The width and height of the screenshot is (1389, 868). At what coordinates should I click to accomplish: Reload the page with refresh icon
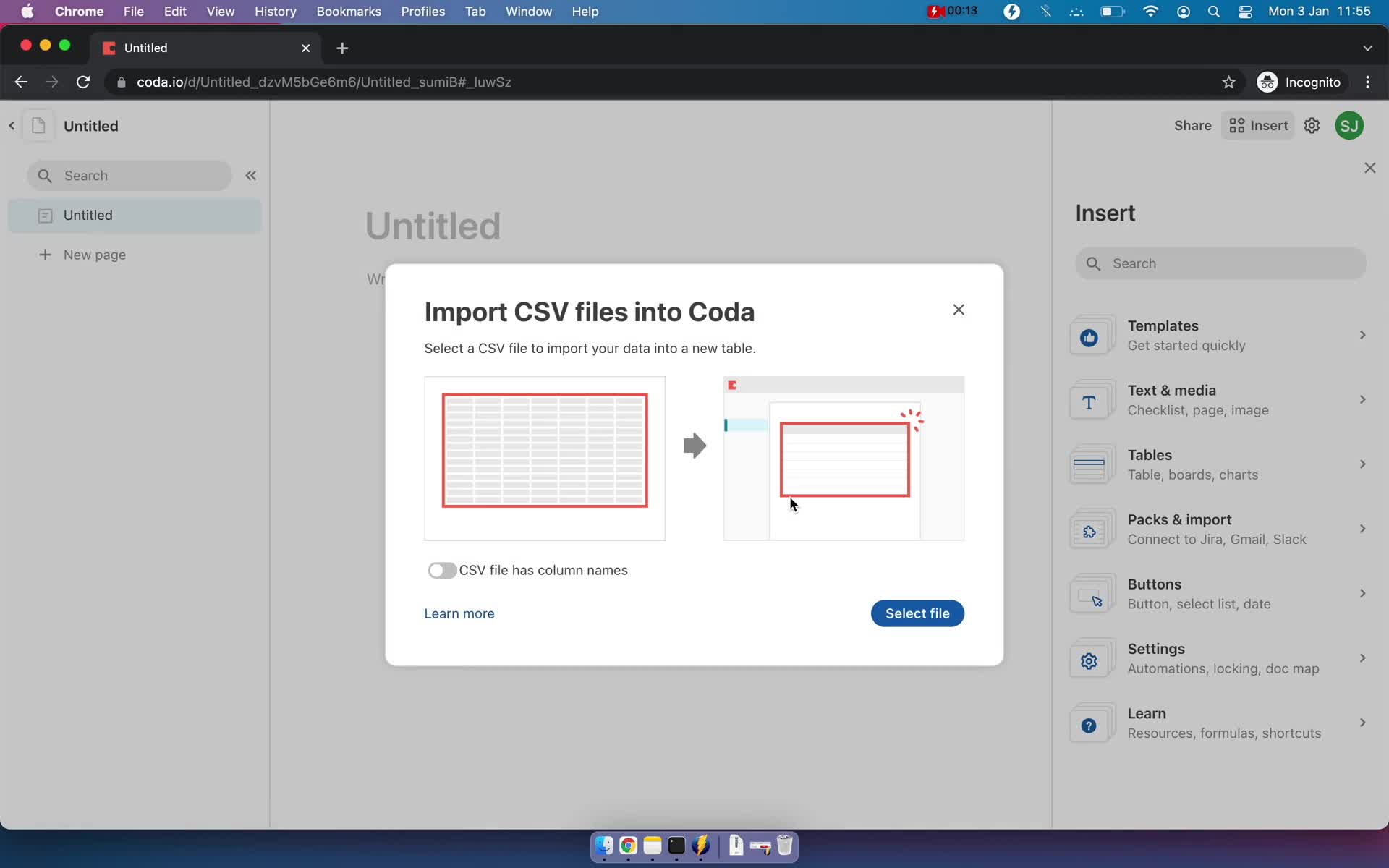click(x=83, y=82)
